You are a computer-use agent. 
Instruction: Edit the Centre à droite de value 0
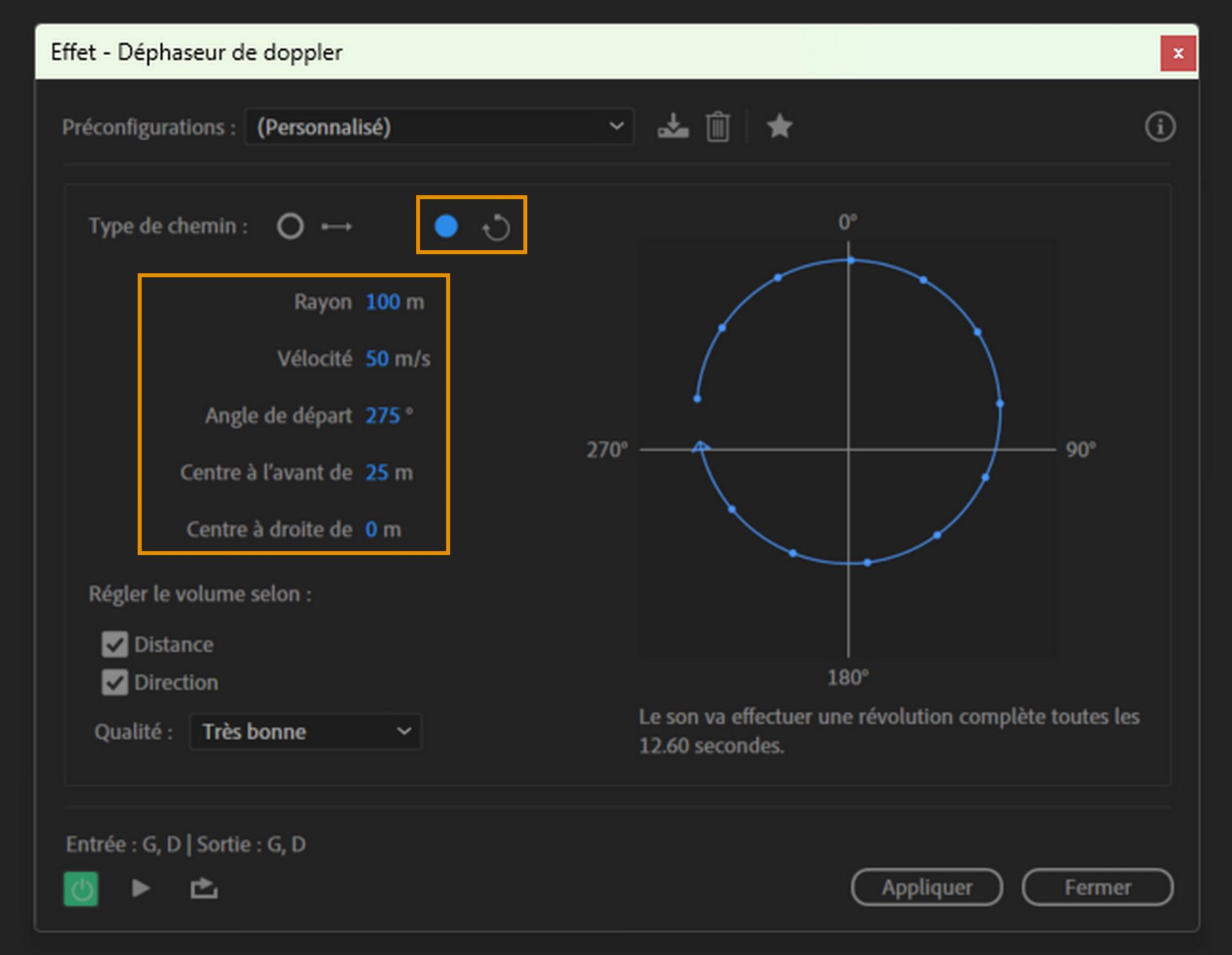click(372, 529)
